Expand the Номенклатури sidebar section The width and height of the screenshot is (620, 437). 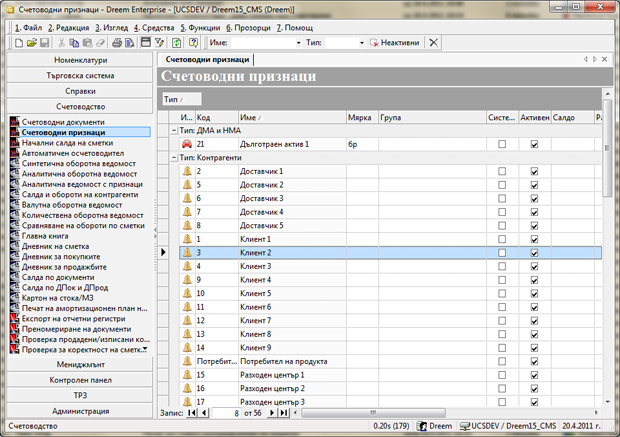coord(80,60)
